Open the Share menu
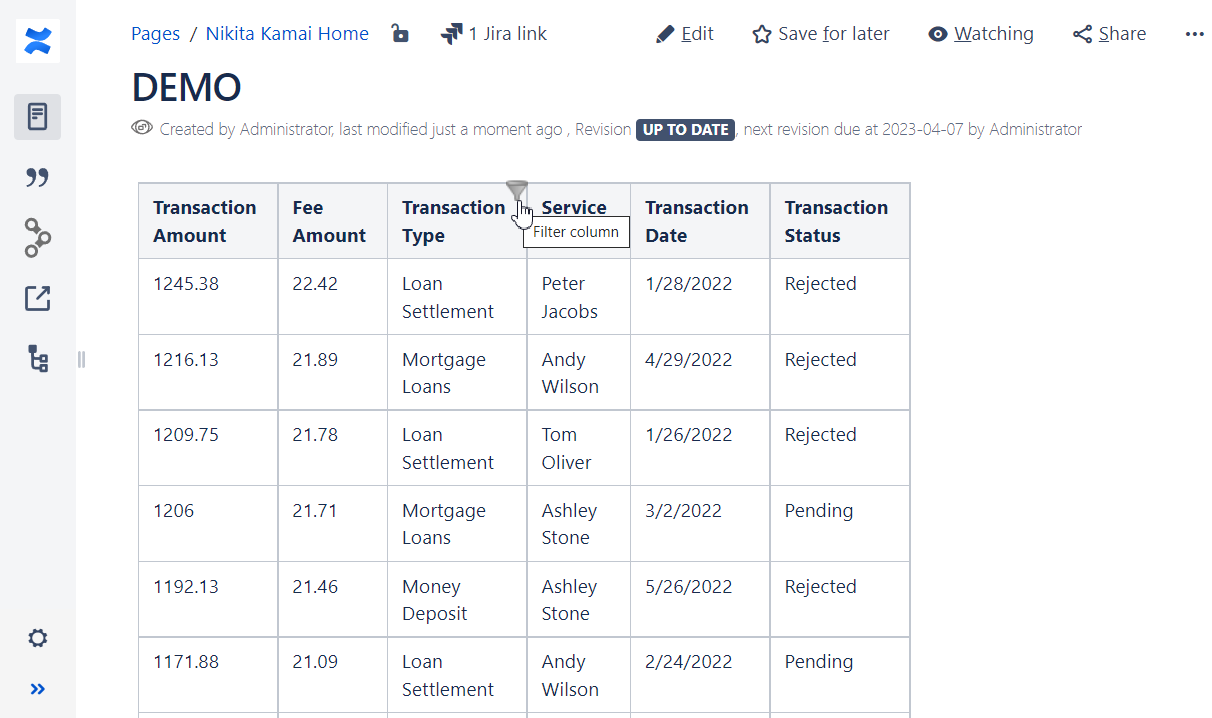Viewport: 1212px width, 718px height. tap(1108, 33)
